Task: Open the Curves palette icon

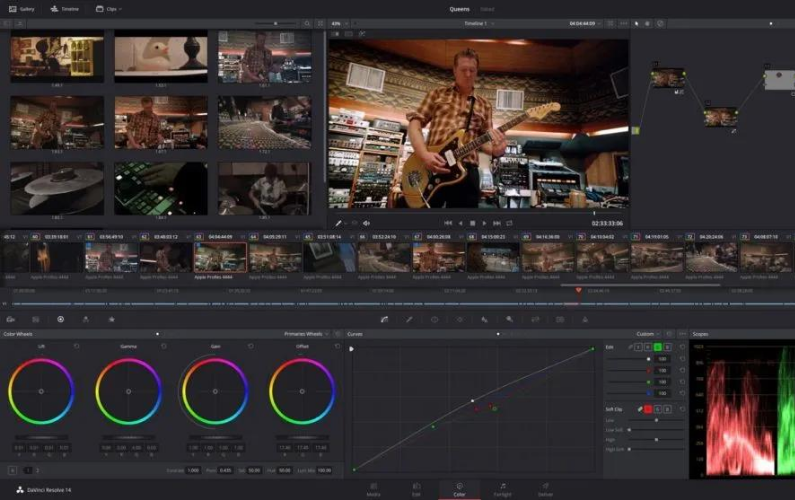Action: pyautogui.click(x=384, y=319)
